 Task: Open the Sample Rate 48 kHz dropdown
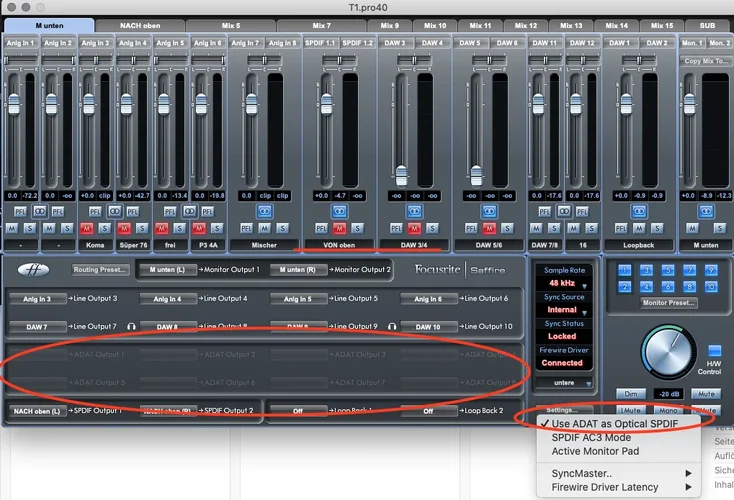565,283
